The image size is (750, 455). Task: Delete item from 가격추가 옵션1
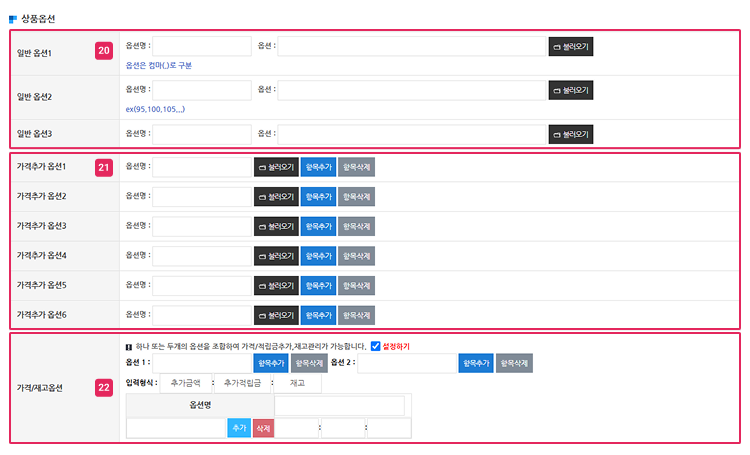(x=356, y=167)
